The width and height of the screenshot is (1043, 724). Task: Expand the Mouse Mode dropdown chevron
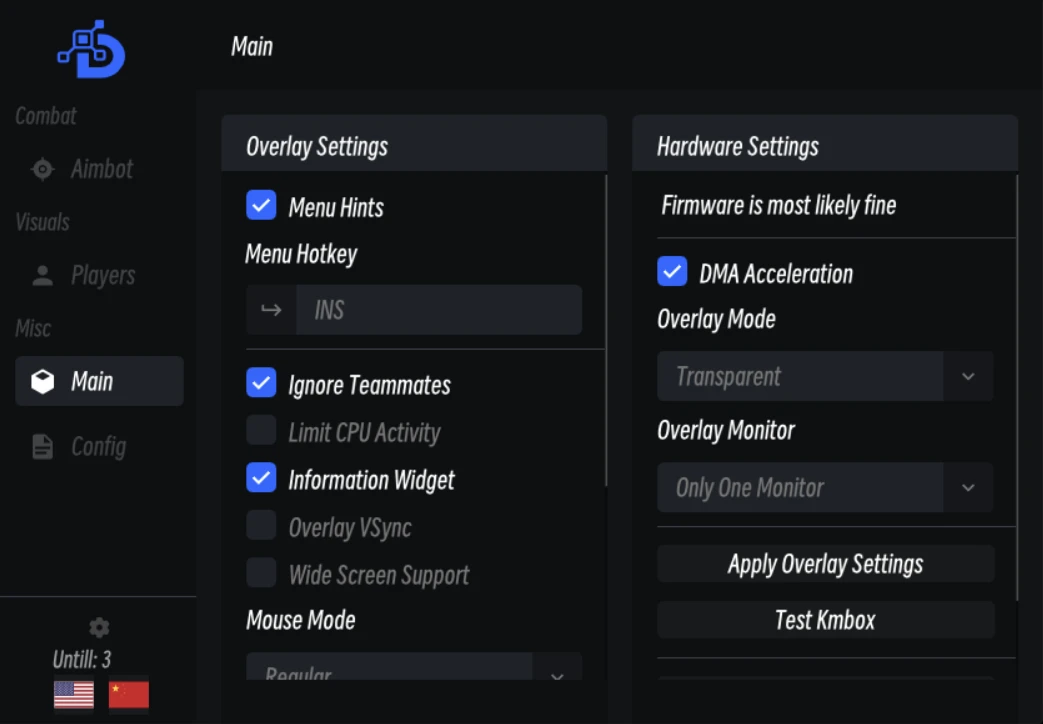pyautogui.click(x=557, y=673)
